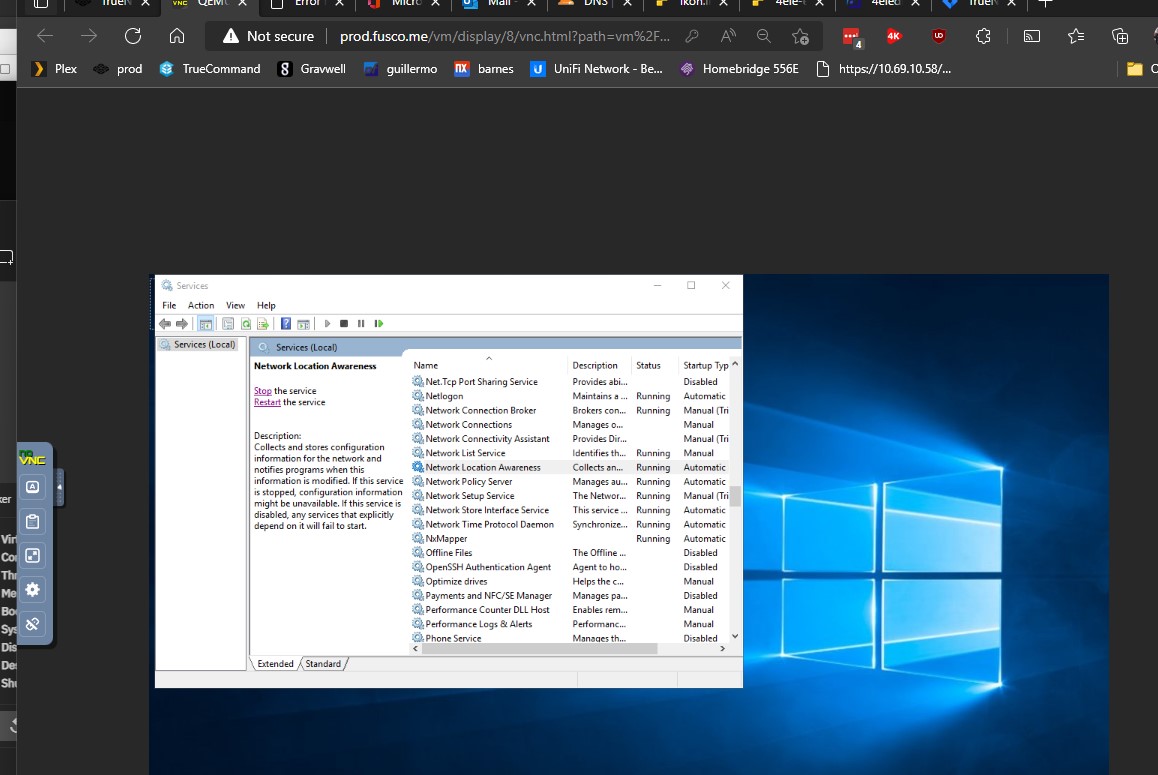Select Services (Local) tree node
Viewport: 1158px width, 775px height.
[x=204, y=345]
